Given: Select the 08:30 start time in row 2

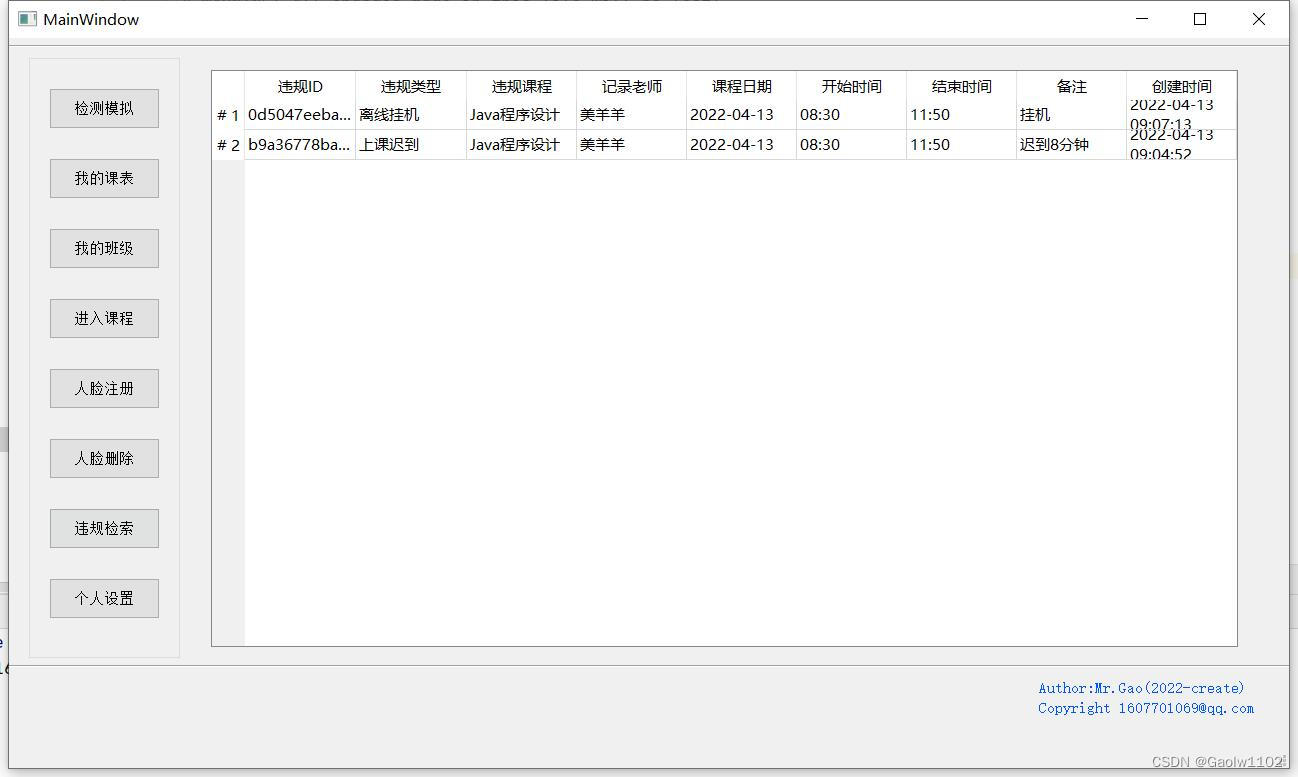Looking at the screenshot, I should pyautogui.click(x=851, y=145).
